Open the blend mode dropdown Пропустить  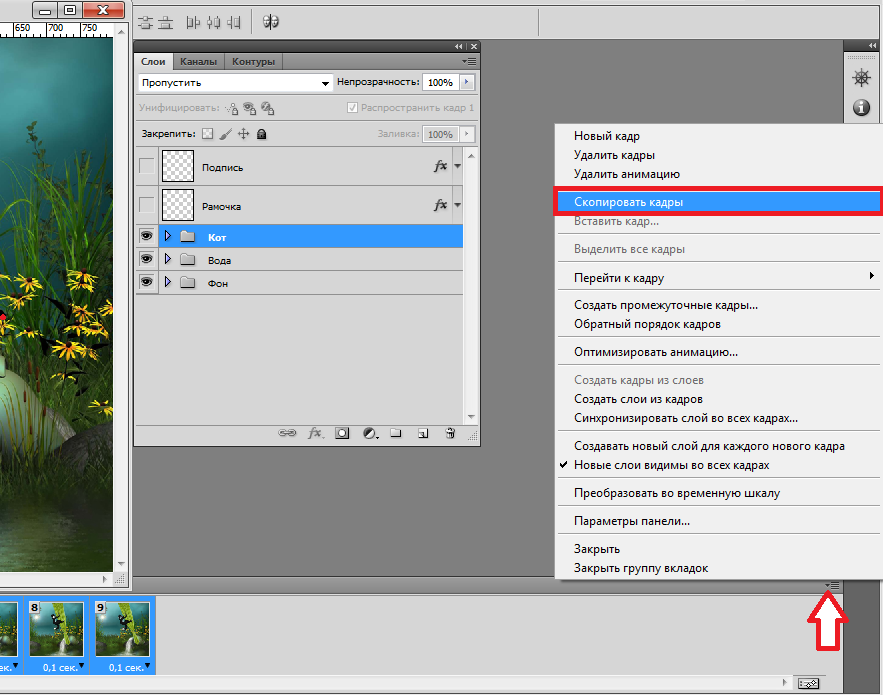pyautogui.click(x=235, y=83)
